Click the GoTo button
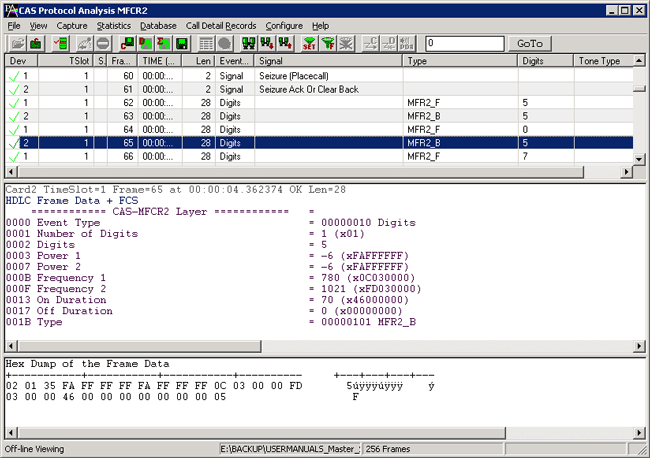 click(530, 44)
